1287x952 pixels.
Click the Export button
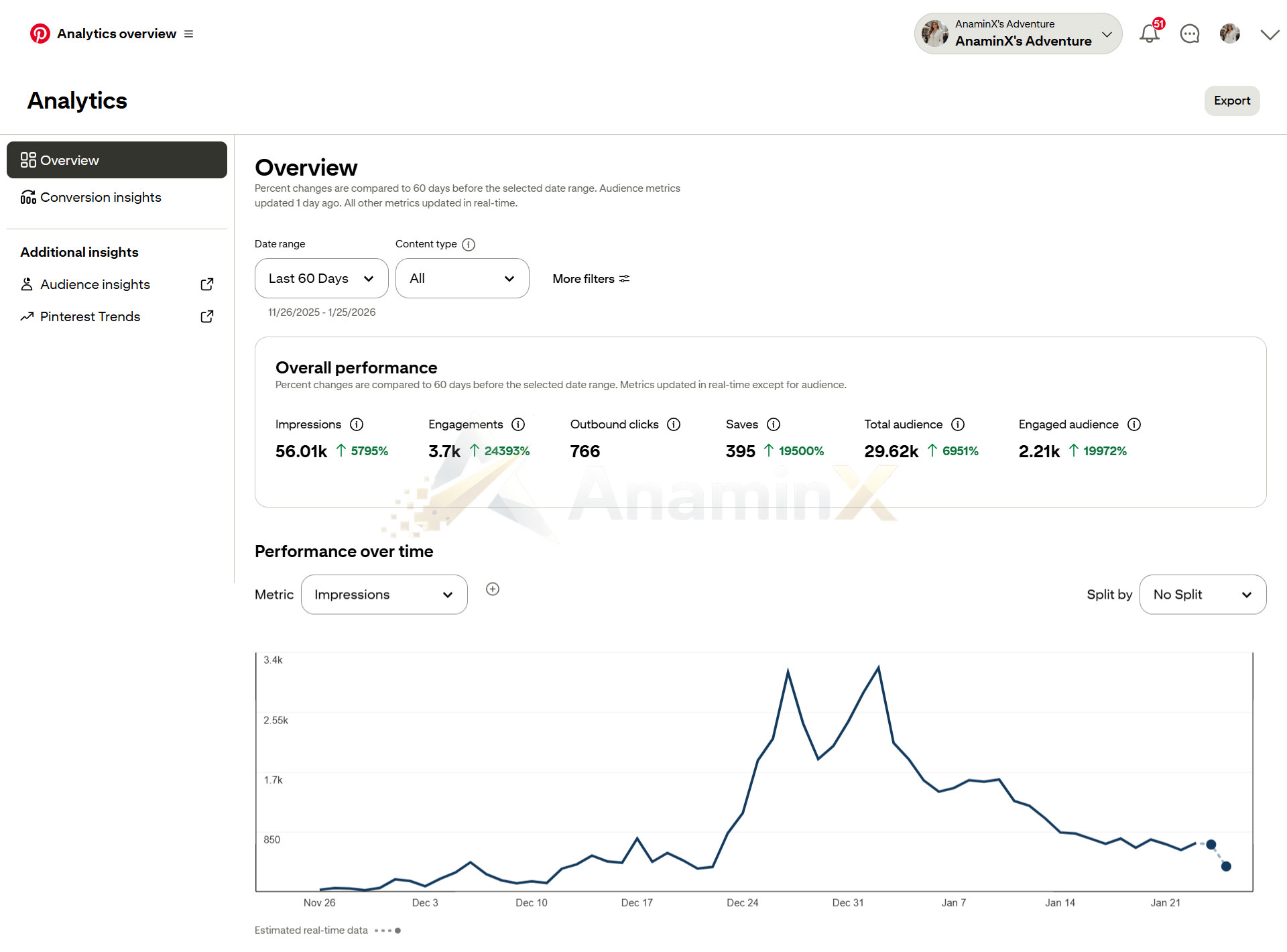1232,101
